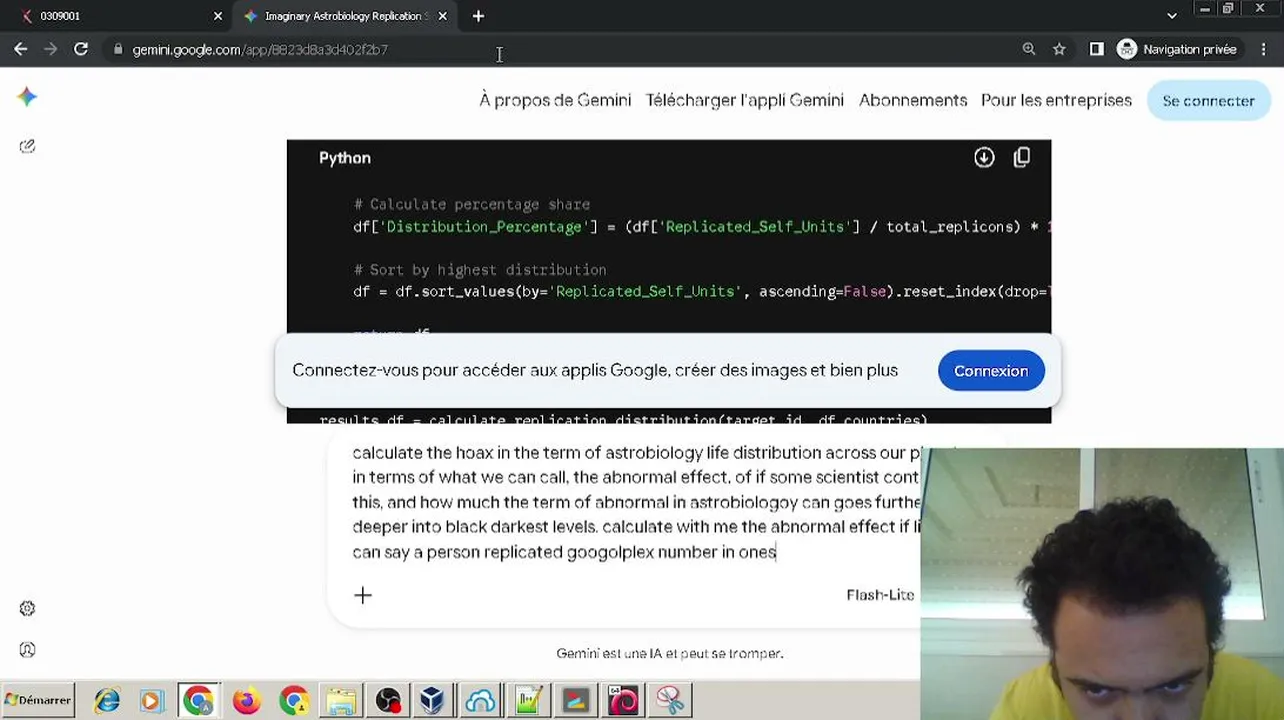Click the Gemini sparkle logo

pyautogui.click(x=27, y=96)
